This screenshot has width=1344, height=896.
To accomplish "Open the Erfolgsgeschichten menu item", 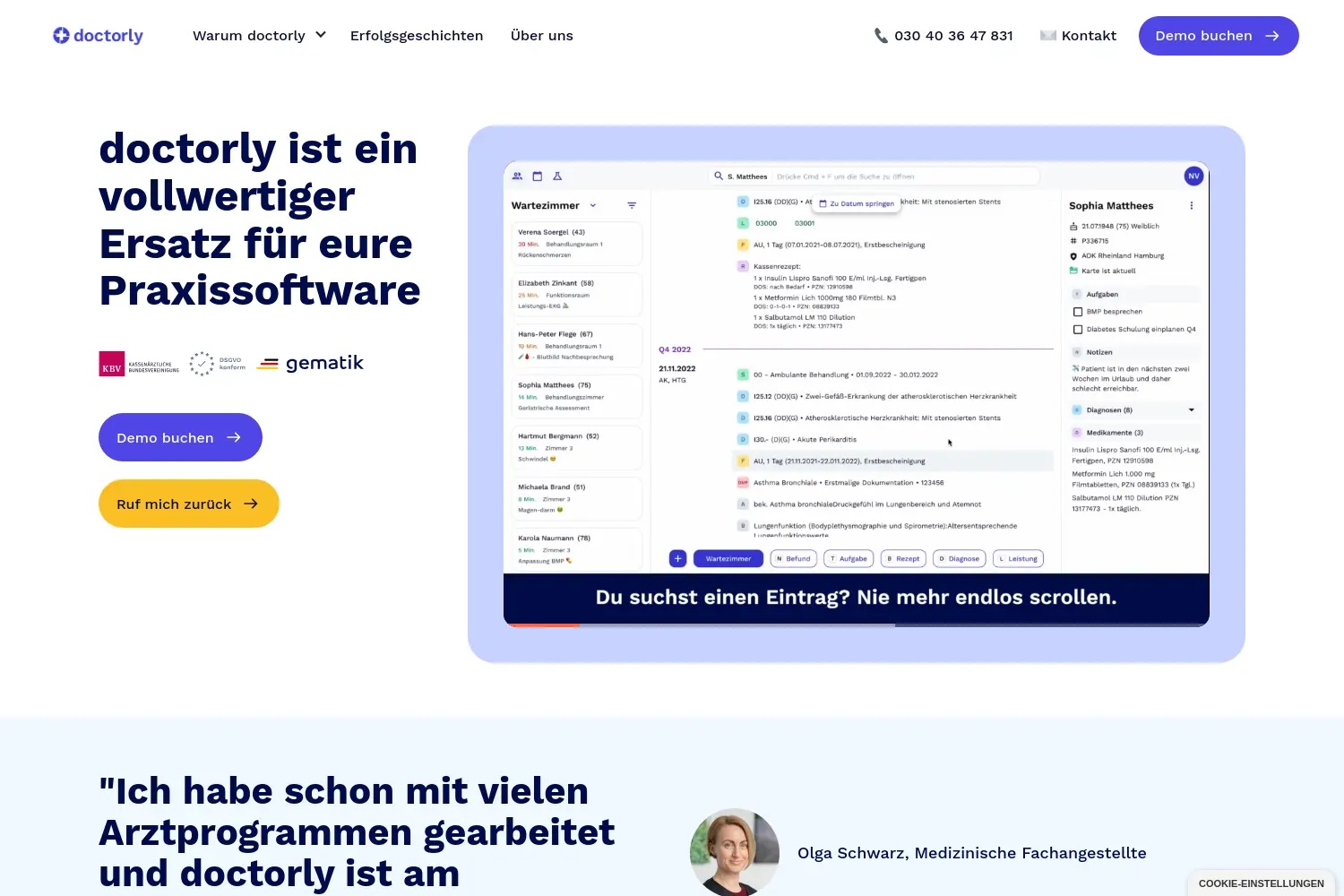I will [x=417, y=36].
